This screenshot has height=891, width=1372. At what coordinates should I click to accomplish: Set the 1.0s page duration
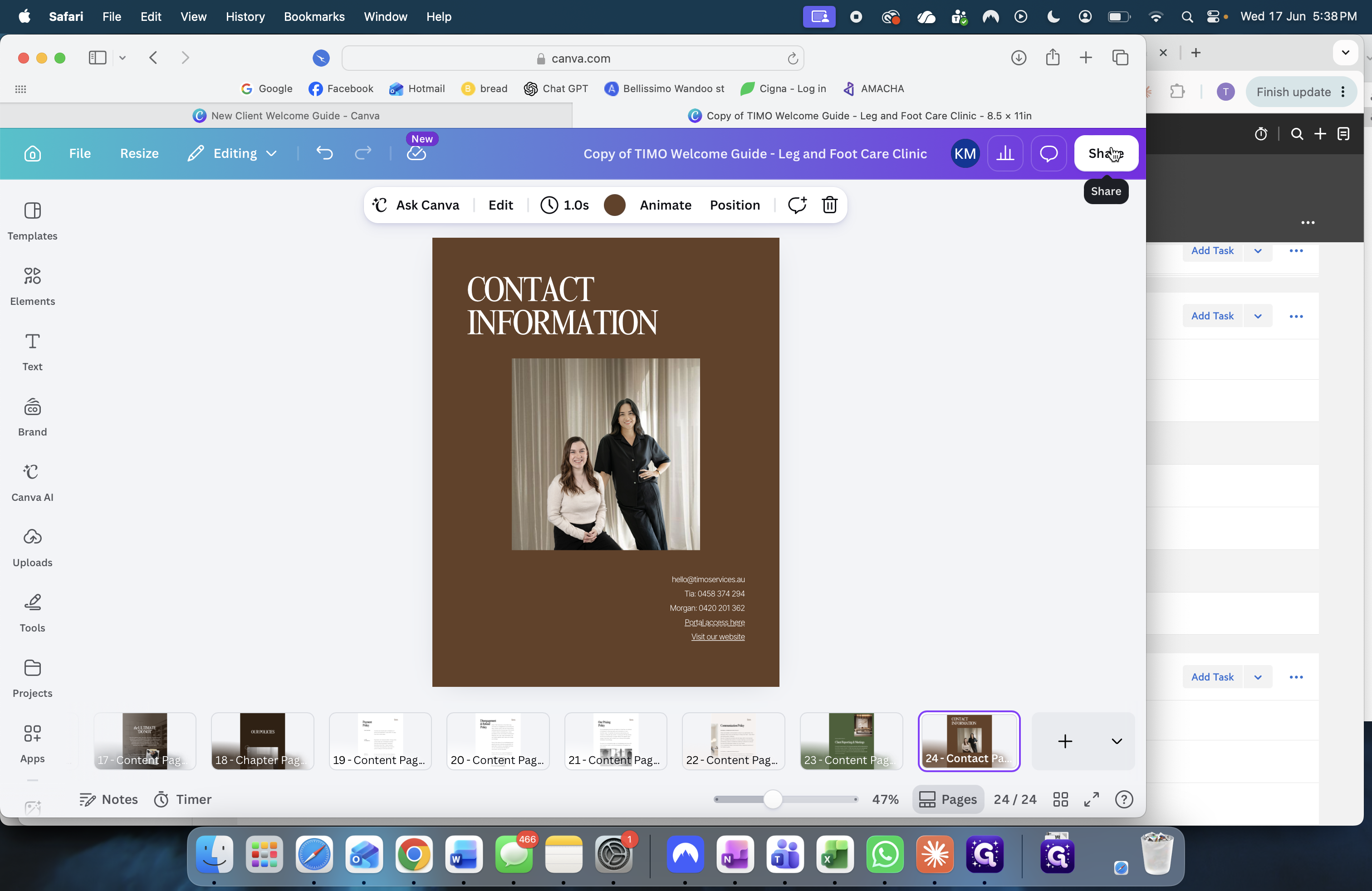click(565, 205)
